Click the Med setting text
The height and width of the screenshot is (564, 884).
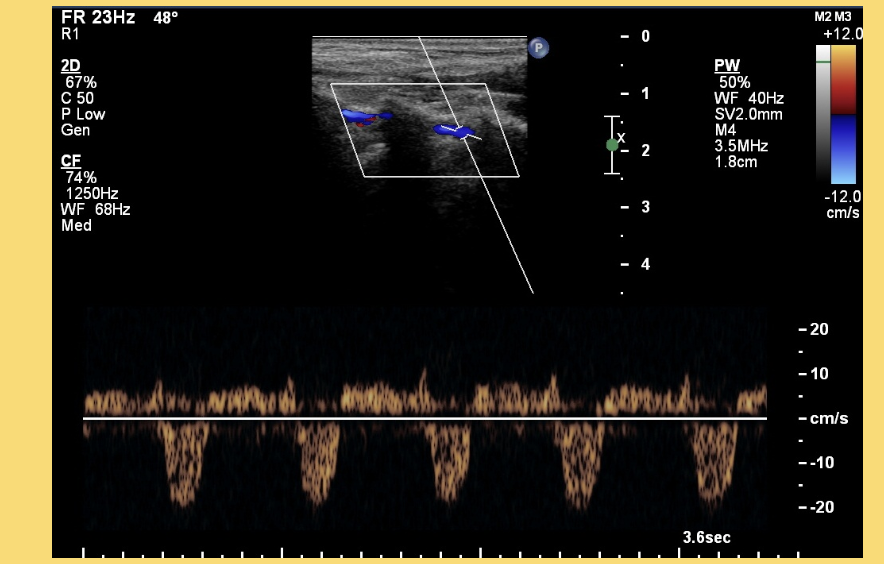76,225
